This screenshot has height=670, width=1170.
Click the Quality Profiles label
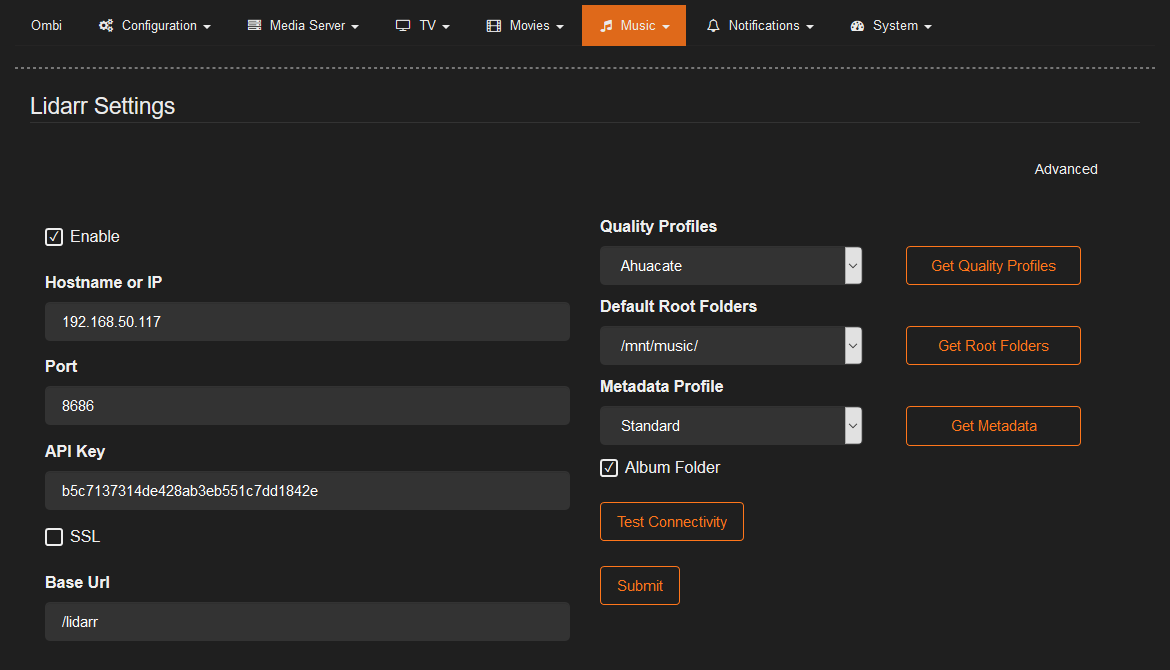[x=658, y=226]
